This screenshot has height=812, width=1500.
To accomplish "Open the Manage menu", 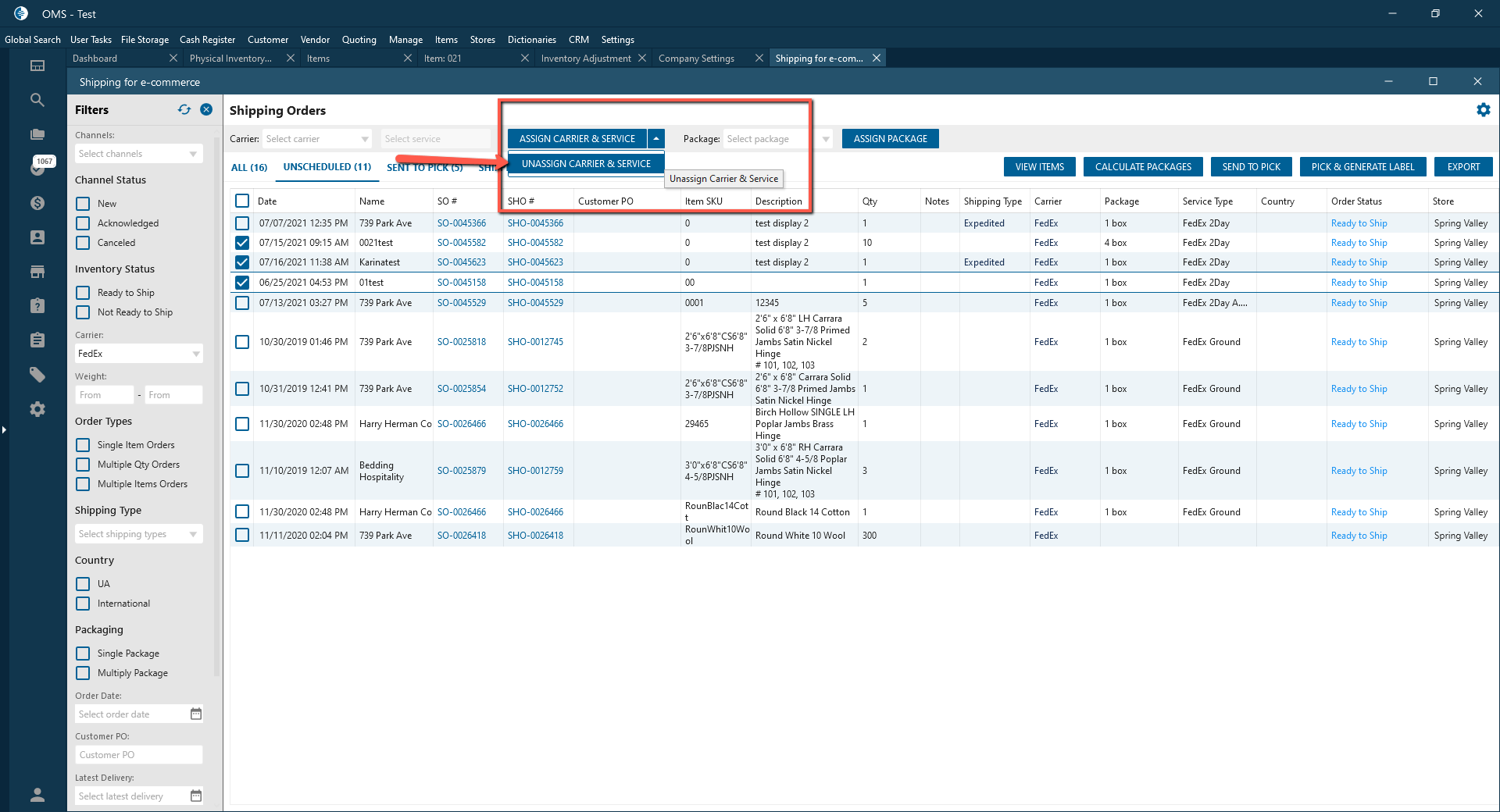I will pos(405,40).
